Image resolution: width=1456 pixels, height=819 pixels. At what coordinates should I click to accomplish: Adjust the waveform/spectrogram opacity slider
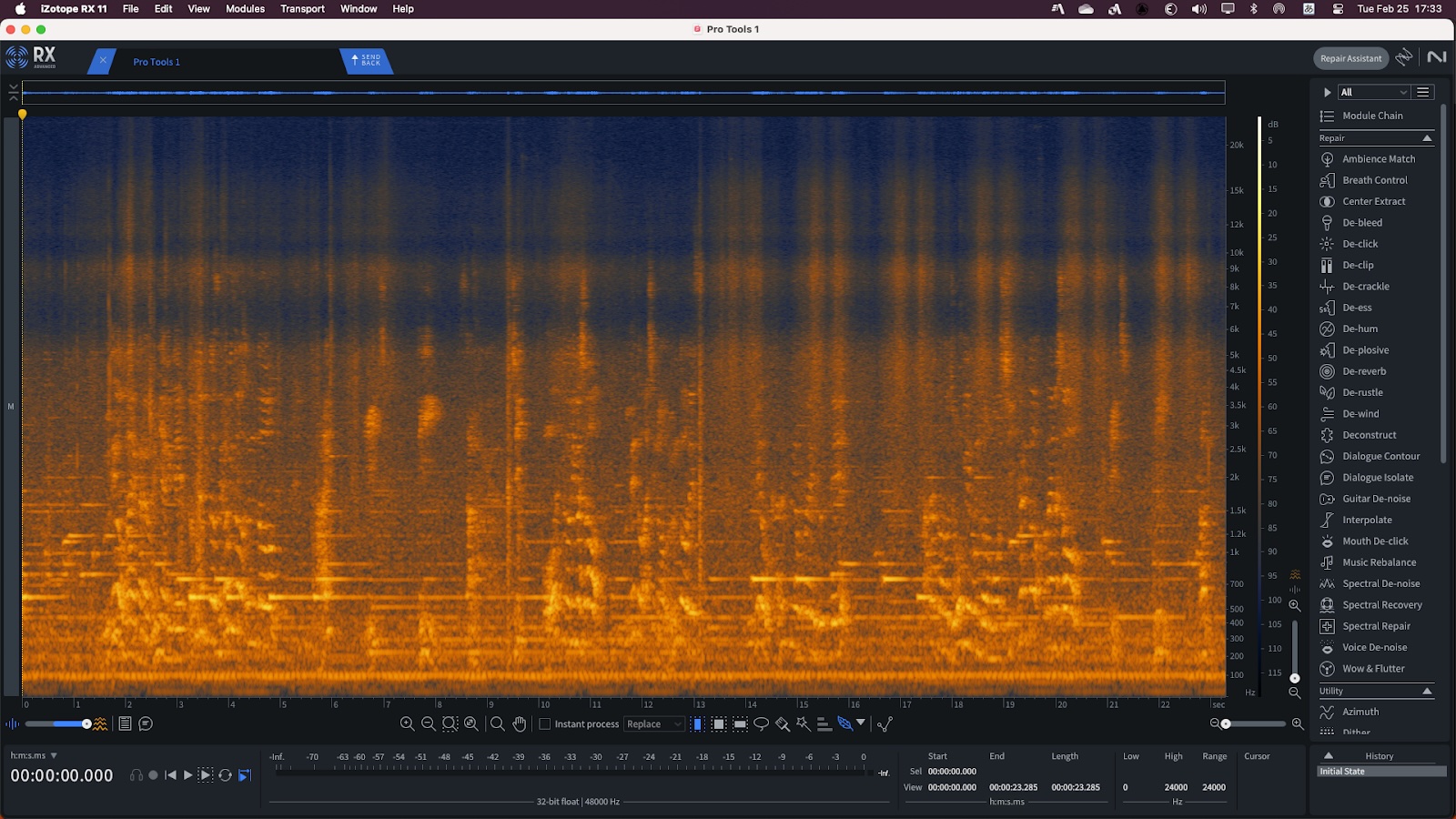pos(86,724)
